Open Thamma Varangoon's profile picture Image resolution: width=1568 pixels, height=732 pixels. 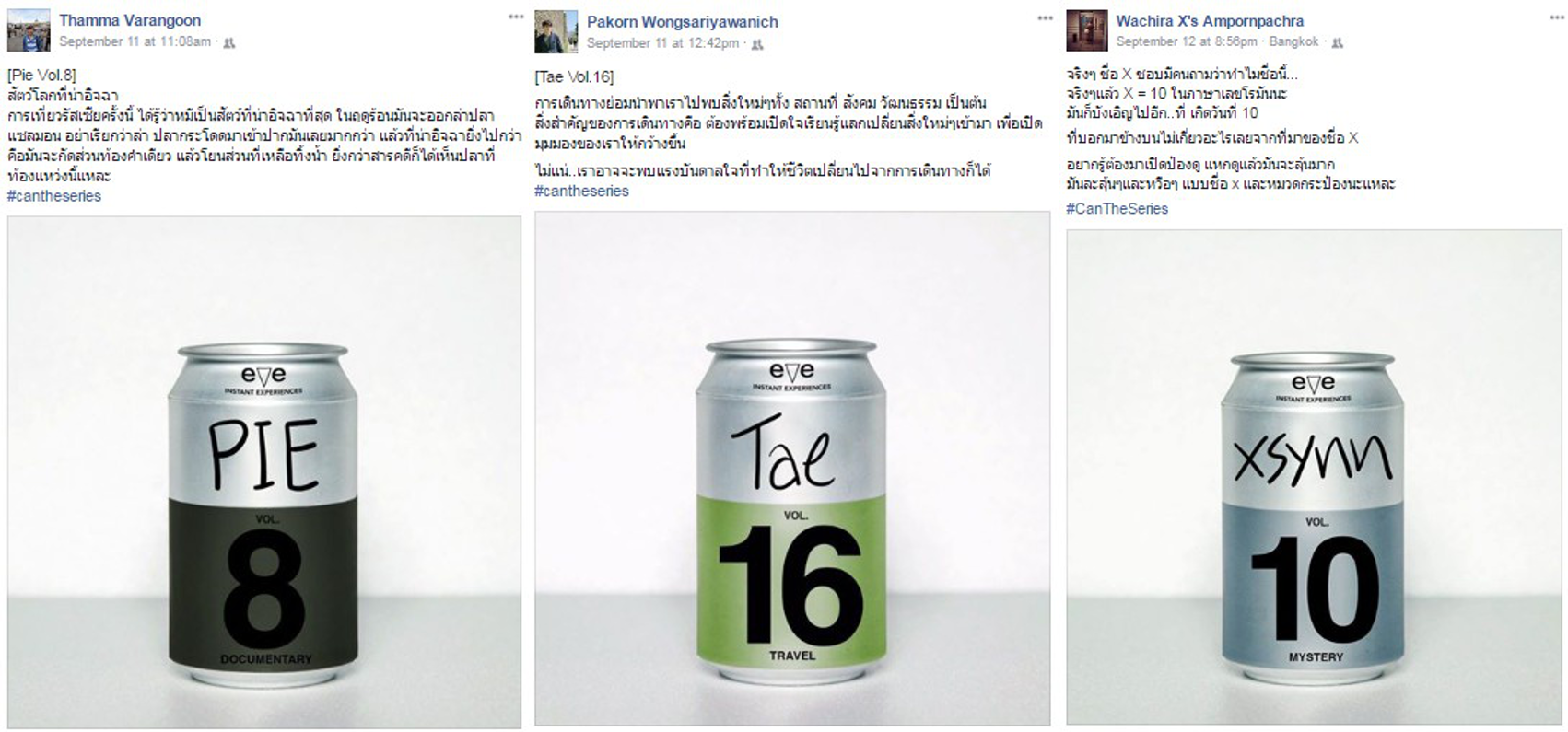click(29, 30)
